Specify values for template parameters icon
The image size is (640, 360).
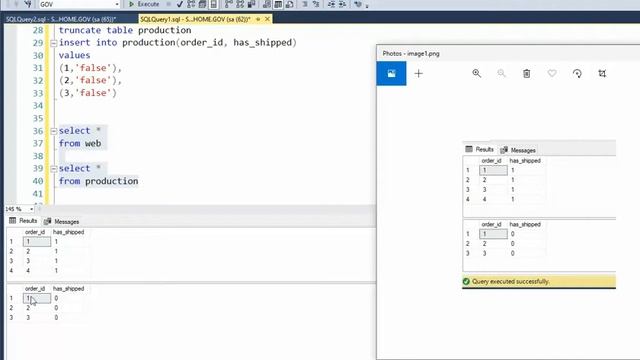point(358,4)
